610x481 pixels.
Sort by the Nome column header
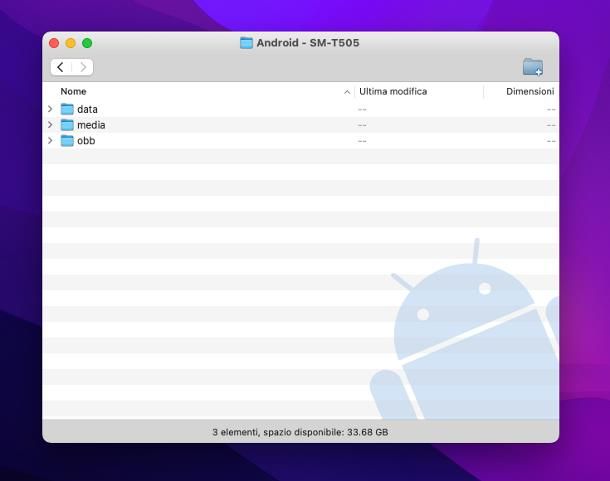tap(73, 91)
